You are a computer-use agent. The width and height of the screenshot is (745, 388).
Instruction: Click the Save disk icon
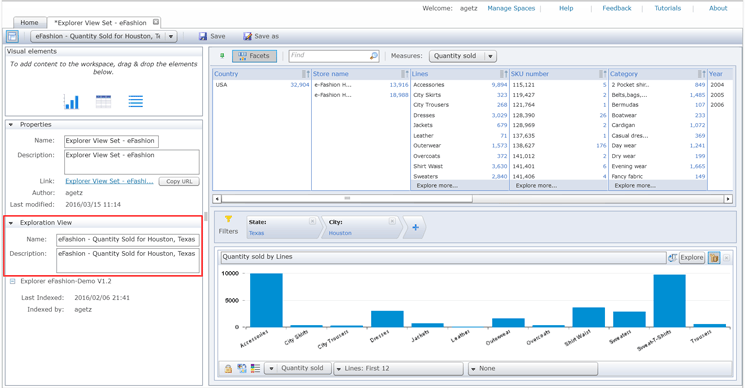point(203,36)
